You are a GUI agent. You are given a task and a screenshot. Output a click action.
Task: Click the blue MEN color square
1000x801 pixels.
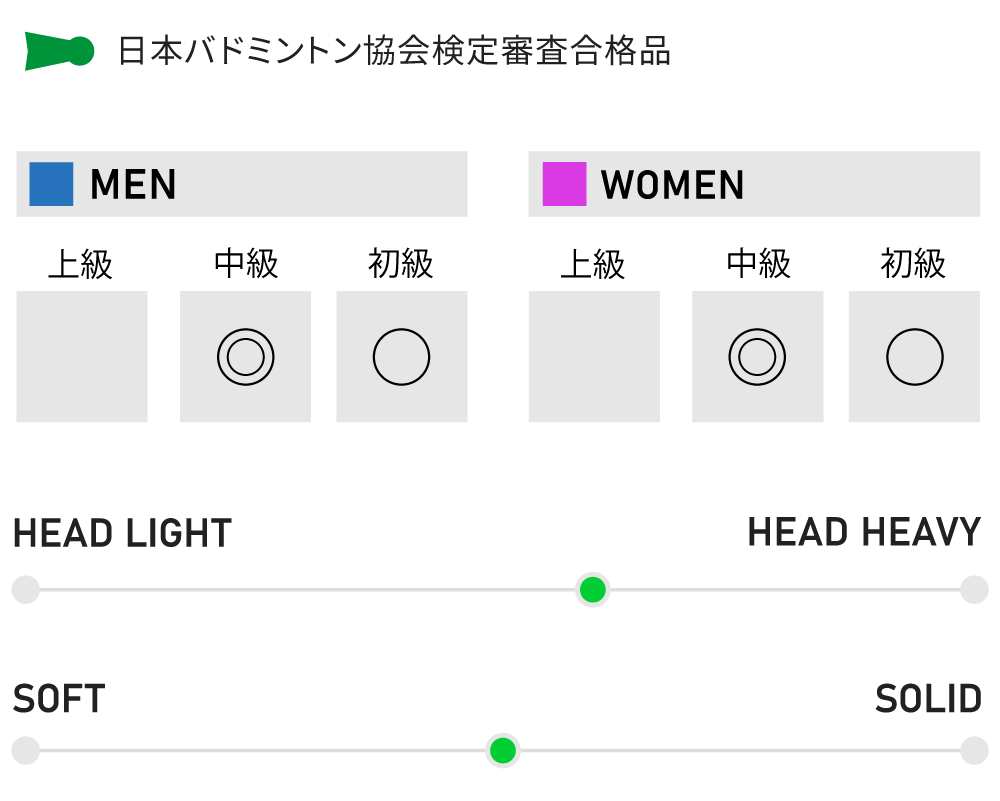coord(51,185)
